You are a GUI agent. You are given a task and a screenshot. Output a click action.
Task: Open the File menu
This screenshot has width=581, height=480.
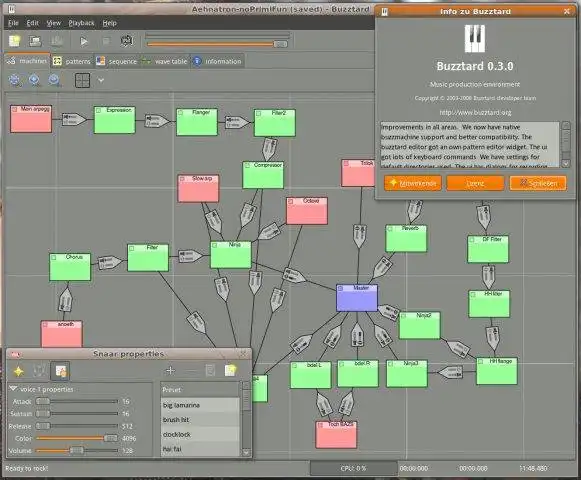[x=13, y=23]
